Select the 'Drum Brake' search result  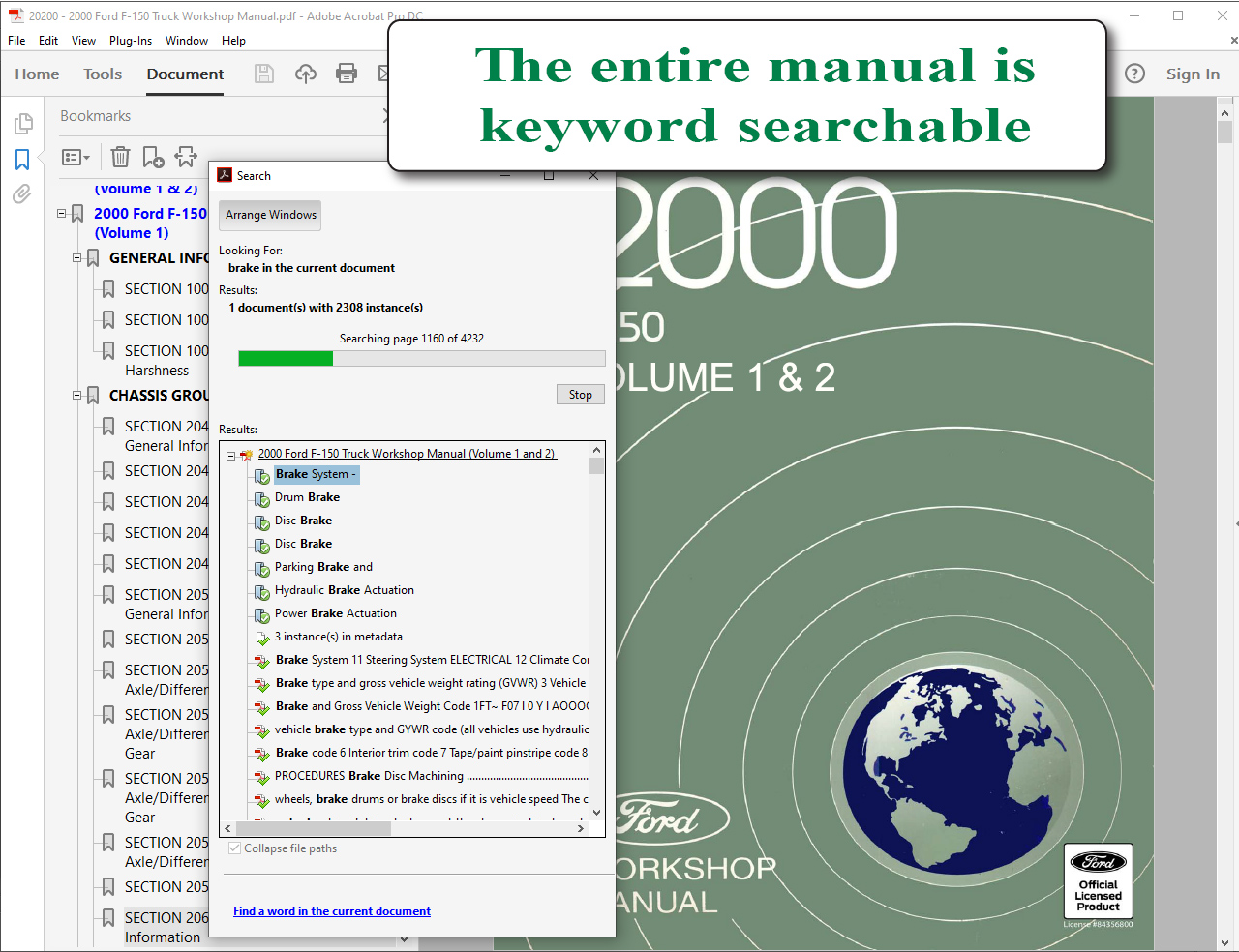pyautogui.click(x=307, y=497)
